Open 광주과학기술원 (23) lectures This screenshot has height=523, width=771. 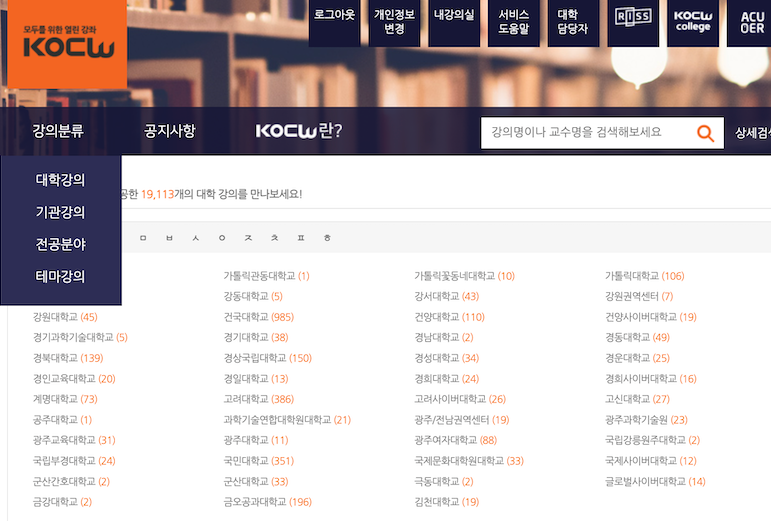tap(646, 420)
